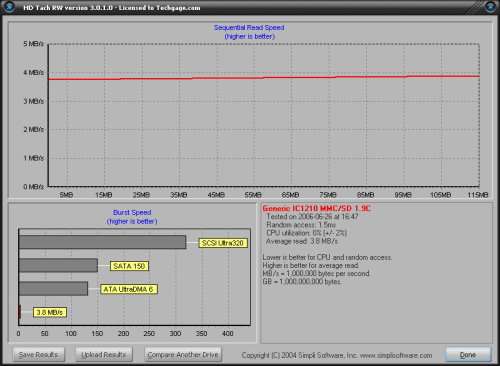500x366 pixels.
Task: Click the SCSI Ultra320 gray bar
Action: coord(102,242)
